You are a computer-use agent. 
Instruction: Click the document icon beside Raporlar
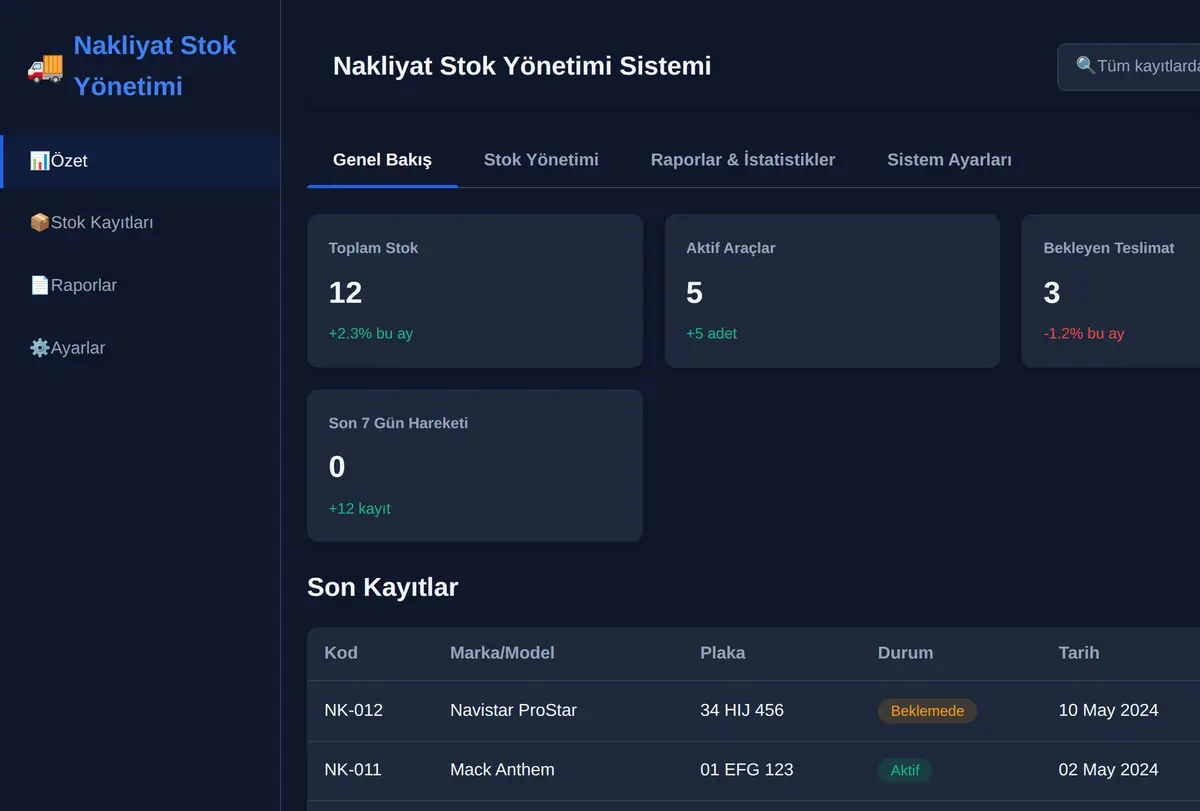pyautogui.click(x=40, y=286)
